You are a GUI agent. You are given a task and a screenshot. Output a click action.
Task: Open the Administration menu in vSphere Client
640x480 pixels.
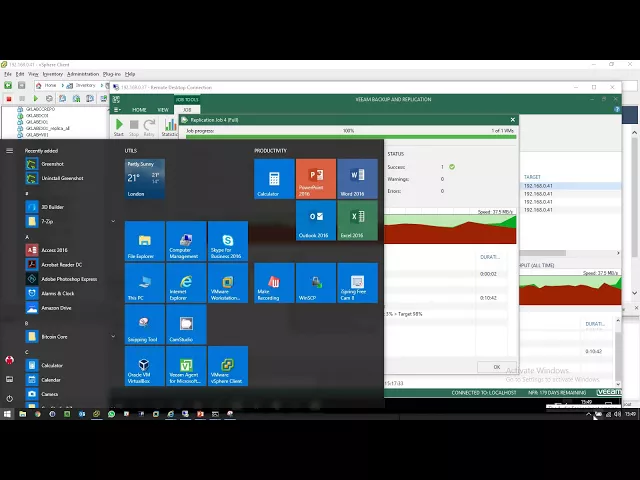click(x=83, y=74)
